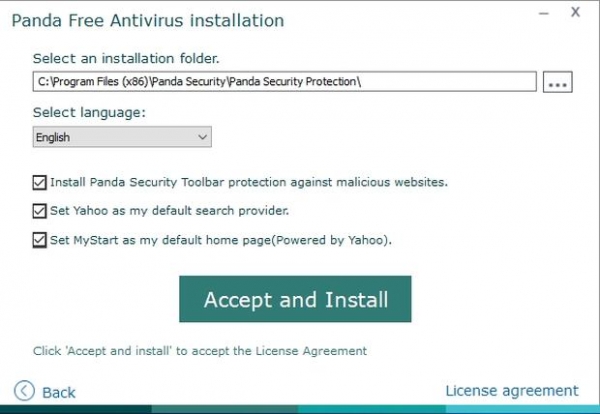Click the circular Back arrow icon
This screenshot has height=414, width=600.
24,391
